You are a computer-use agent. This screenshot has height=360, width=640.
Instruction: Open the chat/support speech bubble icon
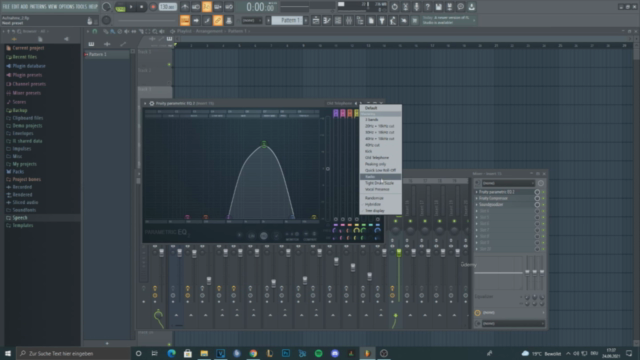coord(460,7)
